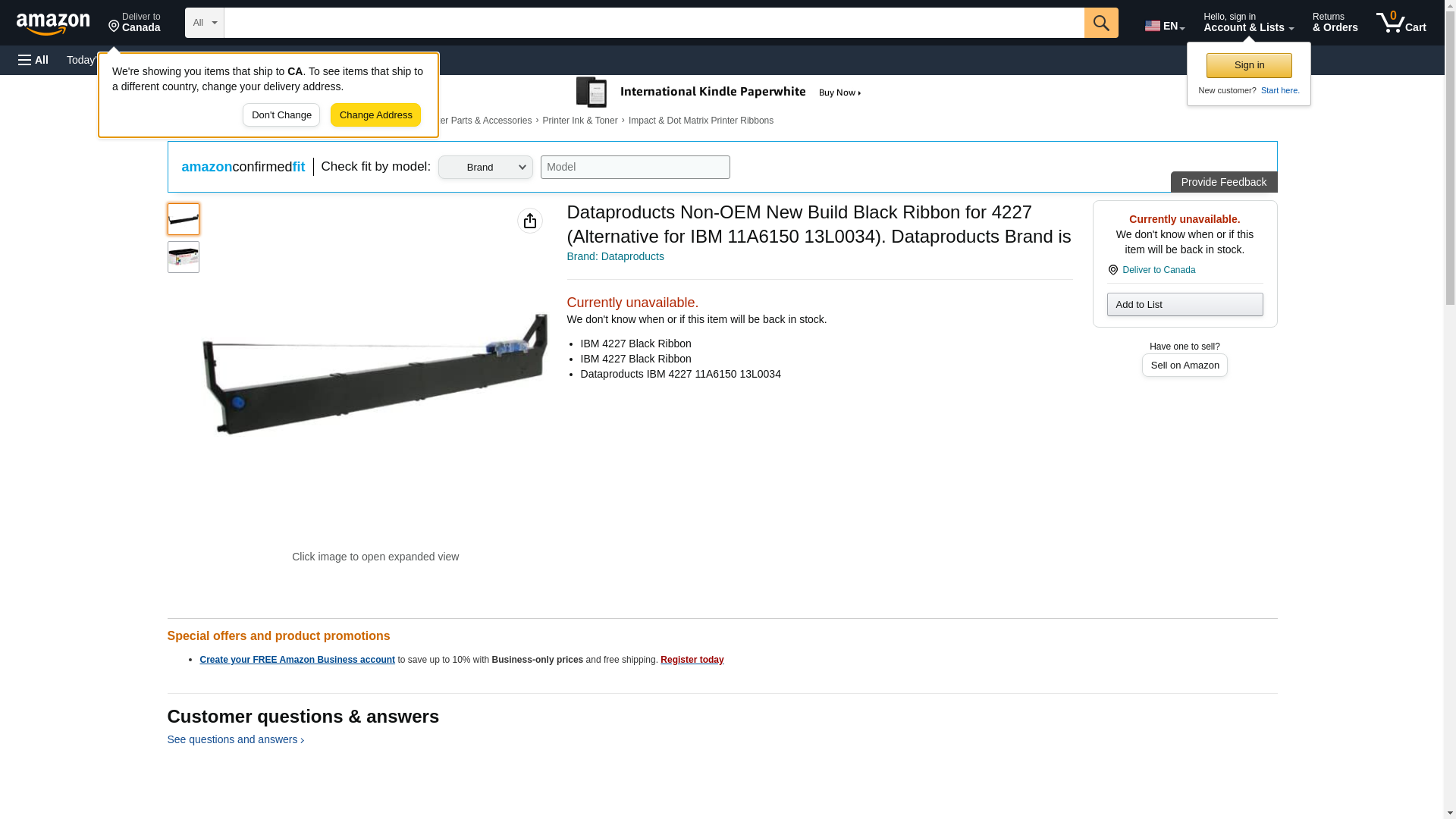Screen dimensions: 1456x819
Task: Click the search magnifier Go button
Action: click(x=1101, y=23)
